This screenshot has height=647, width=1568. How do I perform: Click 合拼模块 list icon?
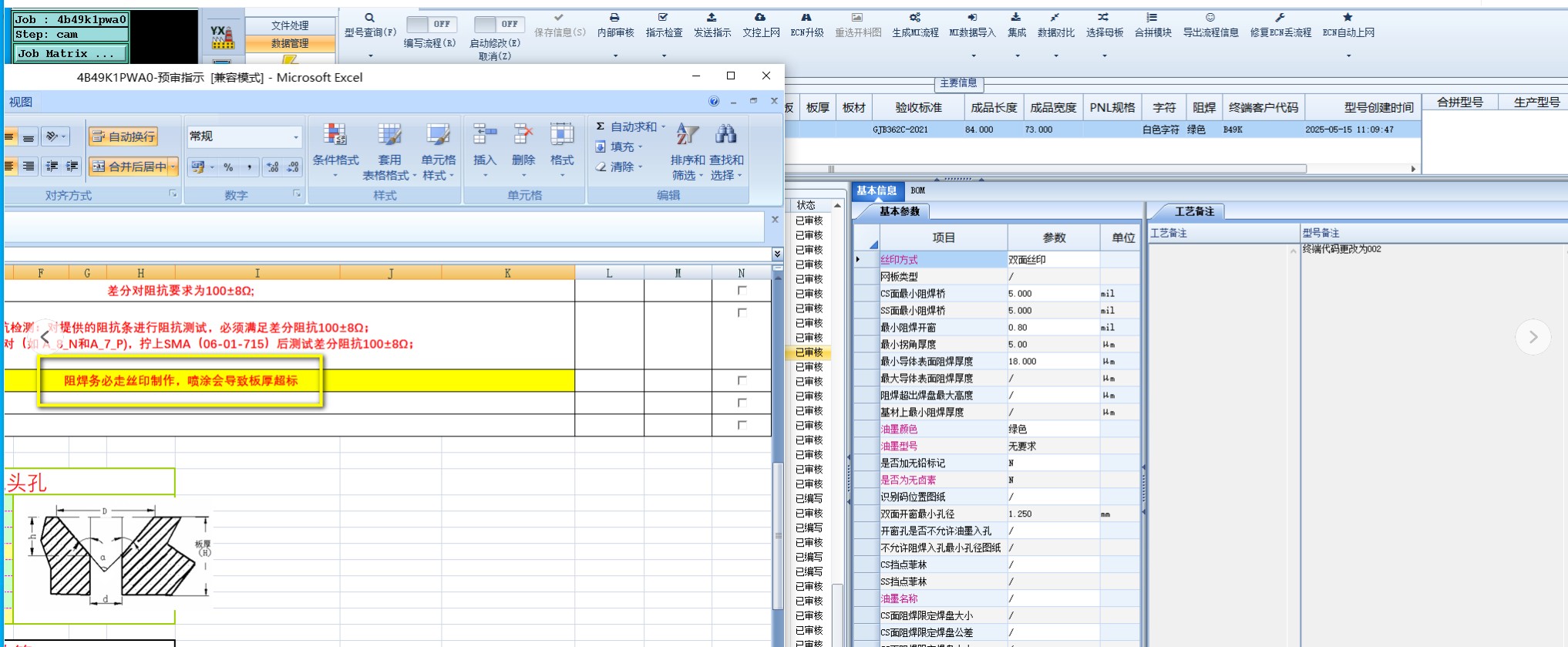click(1152, 17)
